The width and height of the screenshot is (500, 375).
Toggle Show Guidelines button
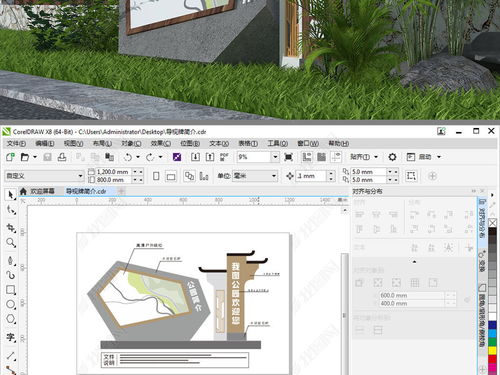(336, 157)
